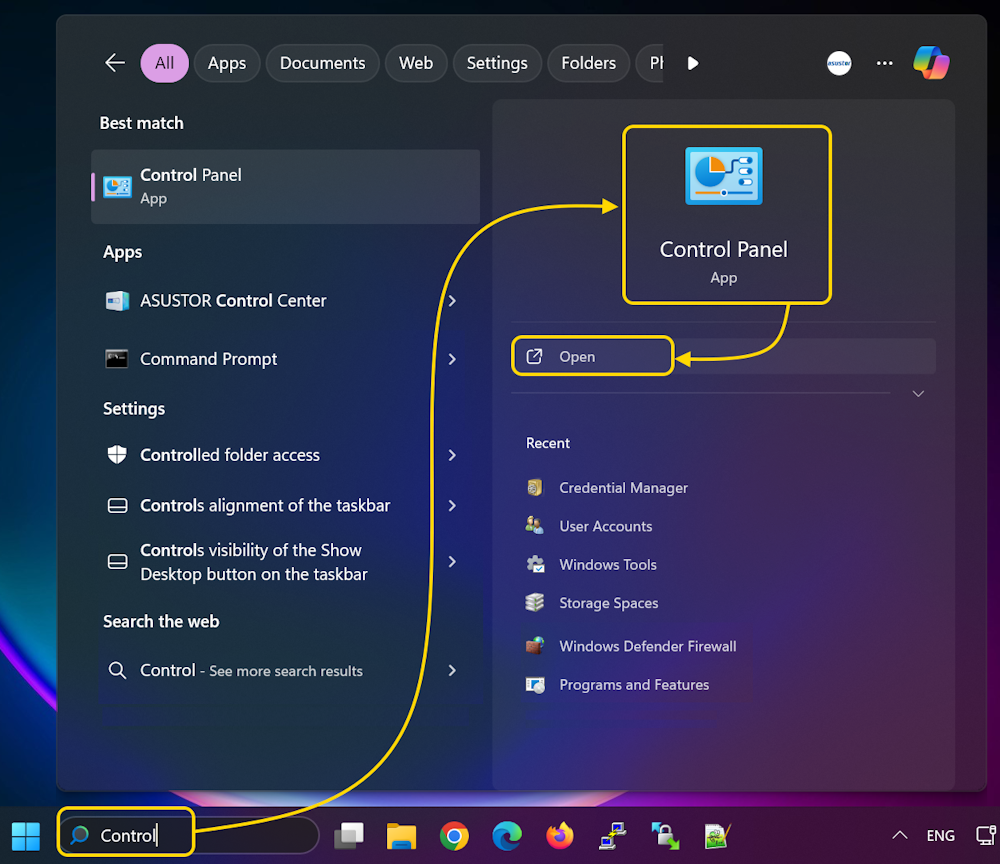The image size is (1000, 864).
Task: Click the taskbar search box containing Control
Action: pyautogui.click(x=189, y=835)
